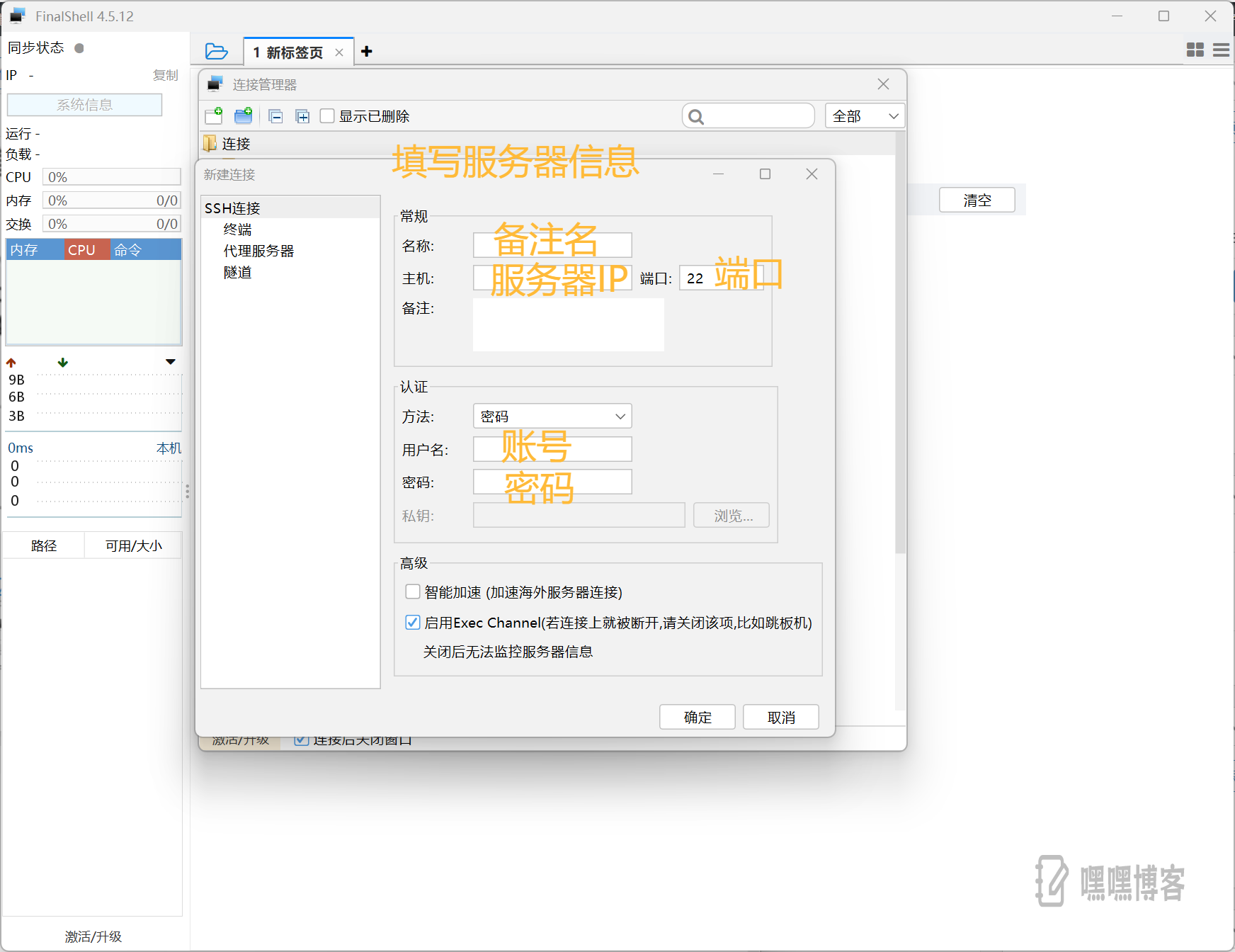Click the 用户名 input field
The width and height of the screenshot is (1235, 952).
(x=552, y=449)
